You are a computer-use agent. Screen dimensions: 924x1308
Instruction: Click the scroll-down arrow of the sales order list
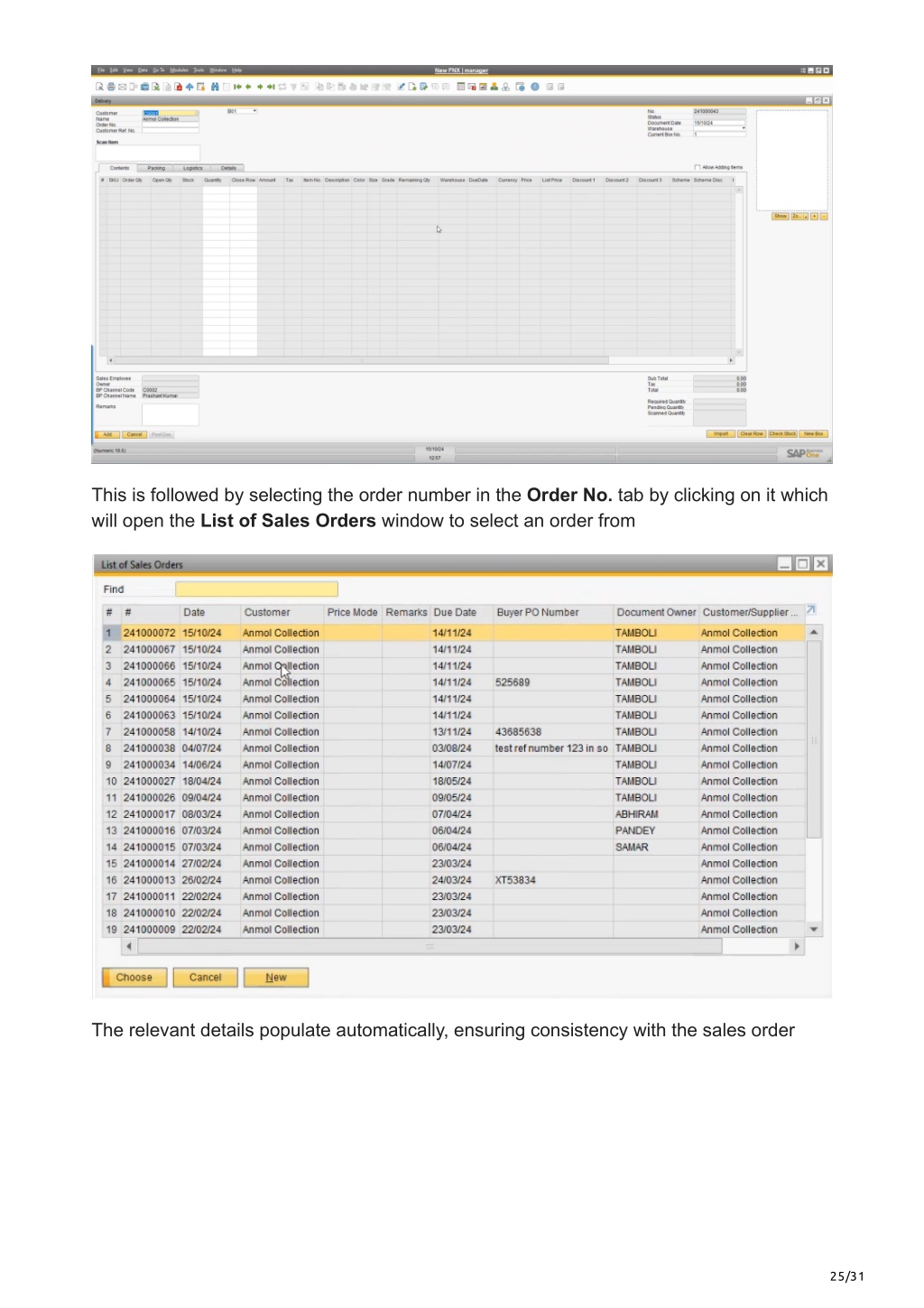tap(814, 929)
